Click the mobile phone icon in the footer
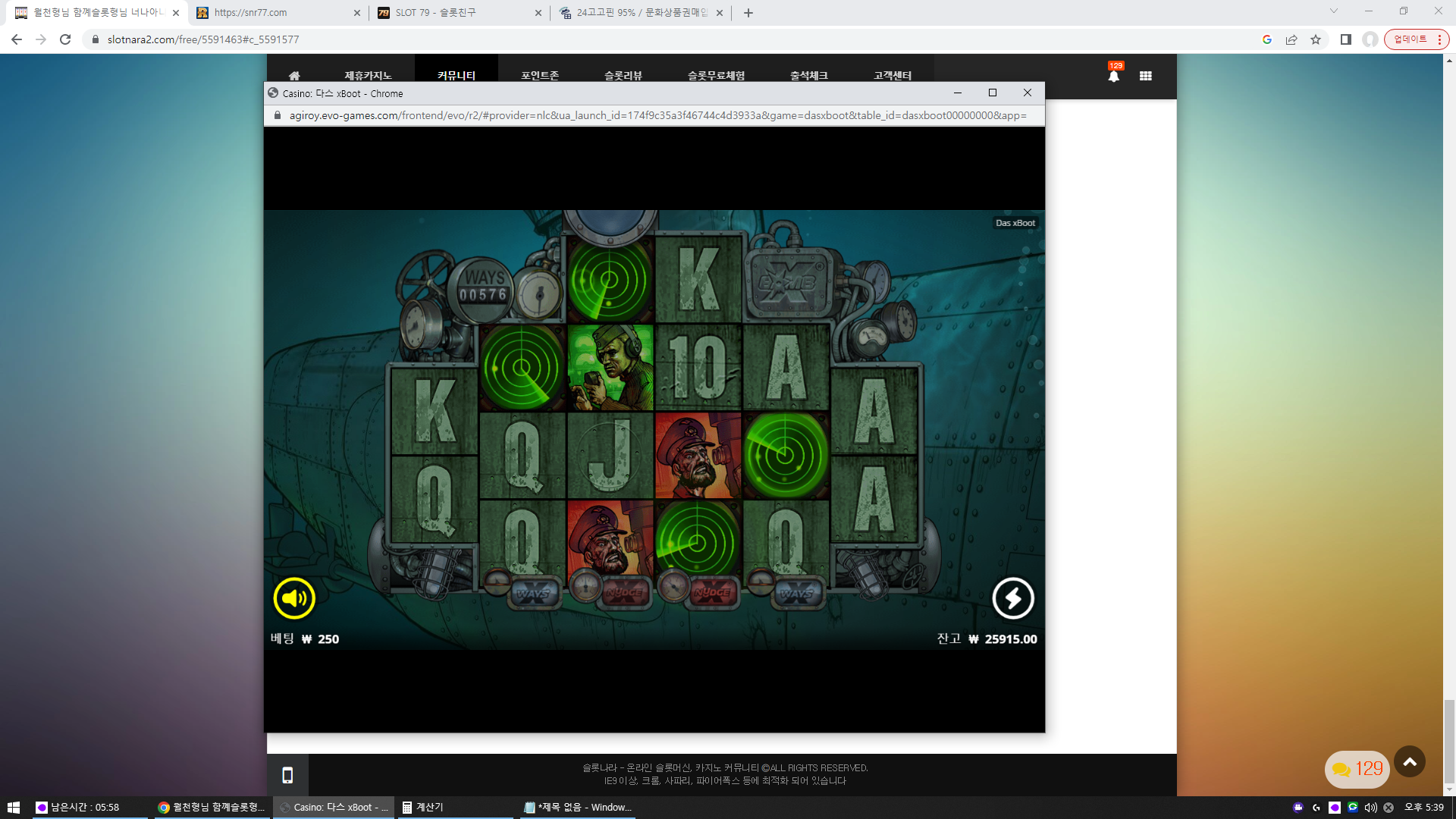Viewport: 1456px width, 819px height. coord(287,775)
